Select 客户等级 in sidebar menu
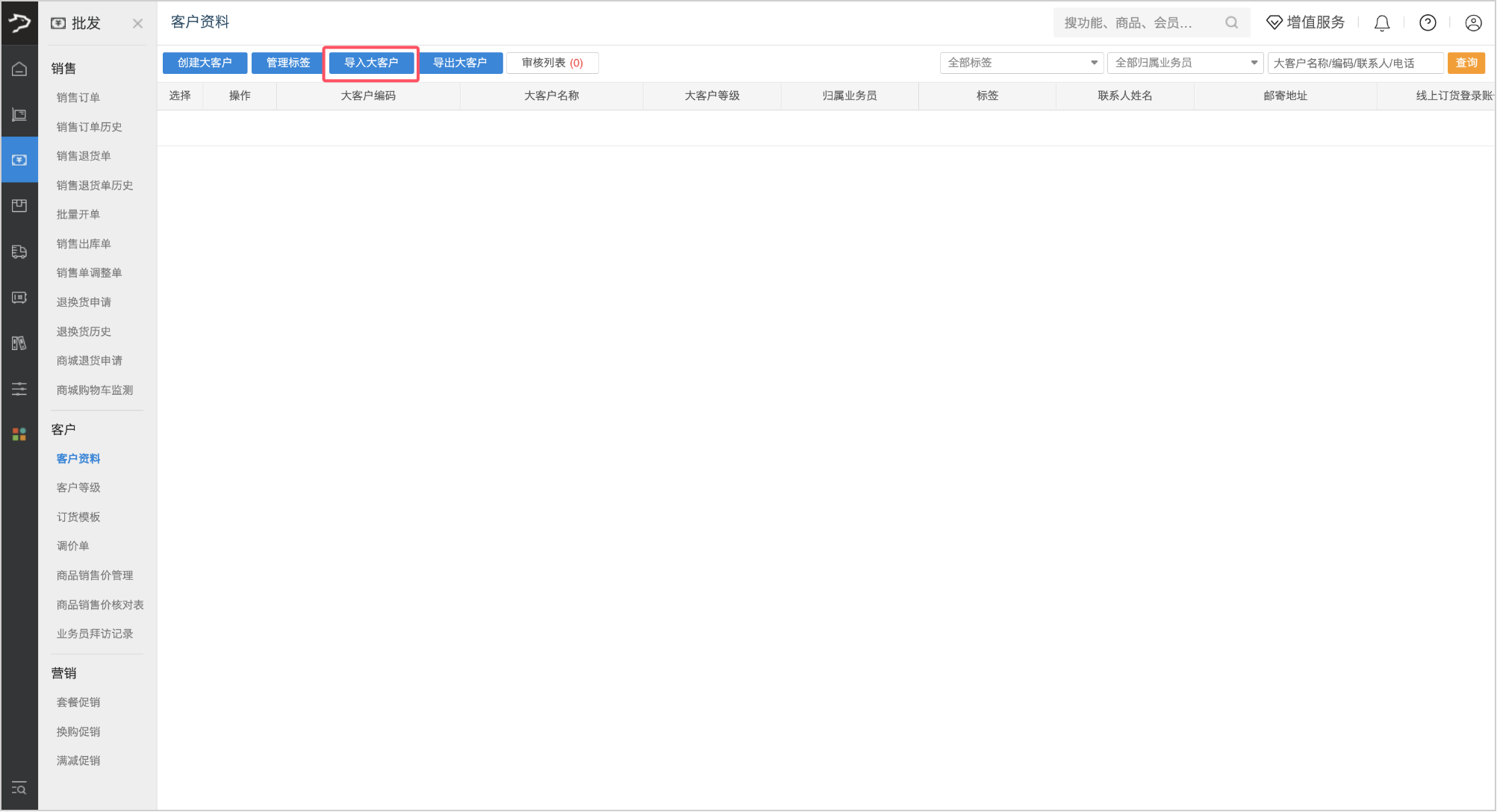1497x812 pixels. (x=78, y=487)
